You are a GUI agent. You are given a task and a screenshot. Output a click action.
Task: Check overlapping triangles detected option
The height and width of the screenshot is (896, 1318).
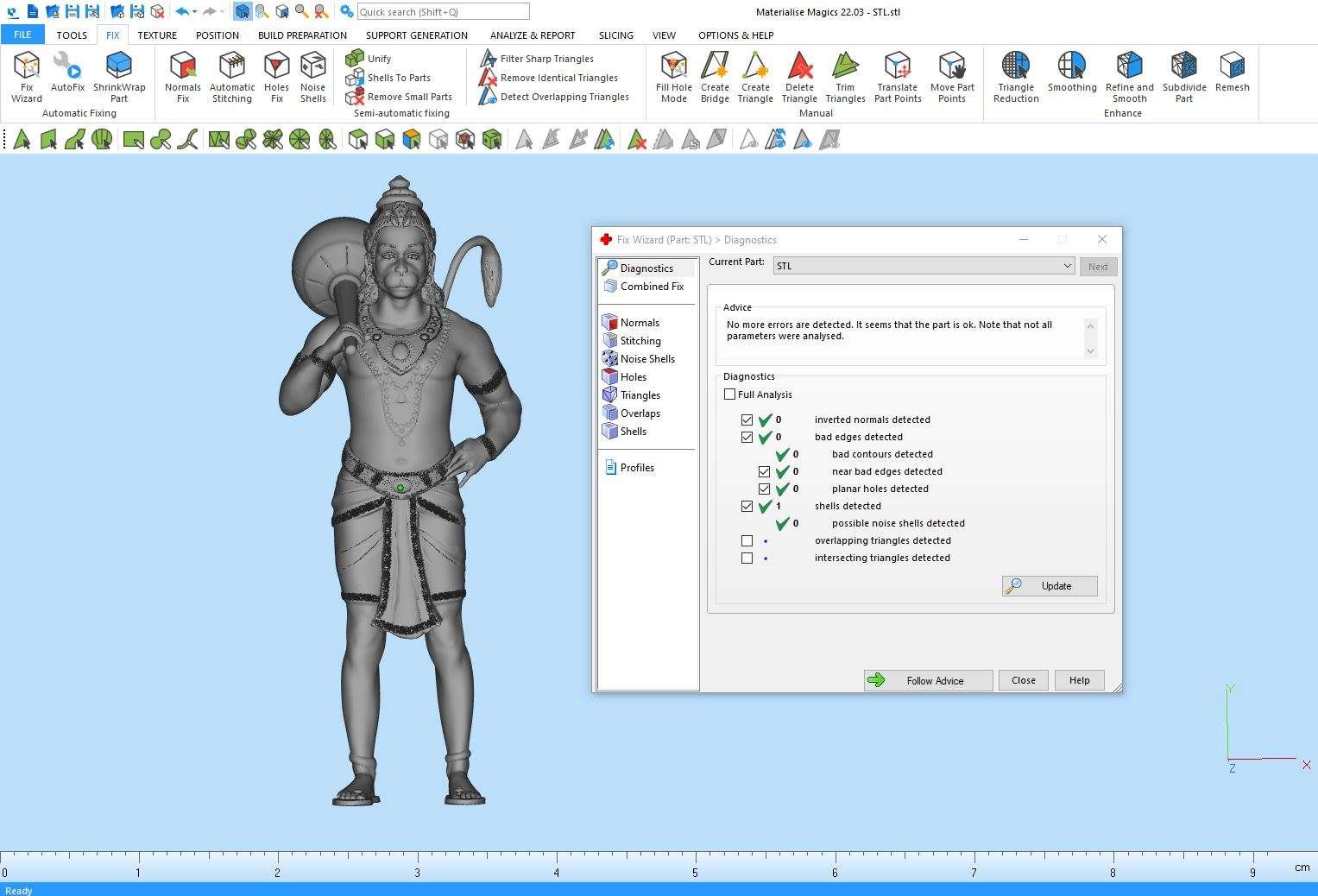747,540
